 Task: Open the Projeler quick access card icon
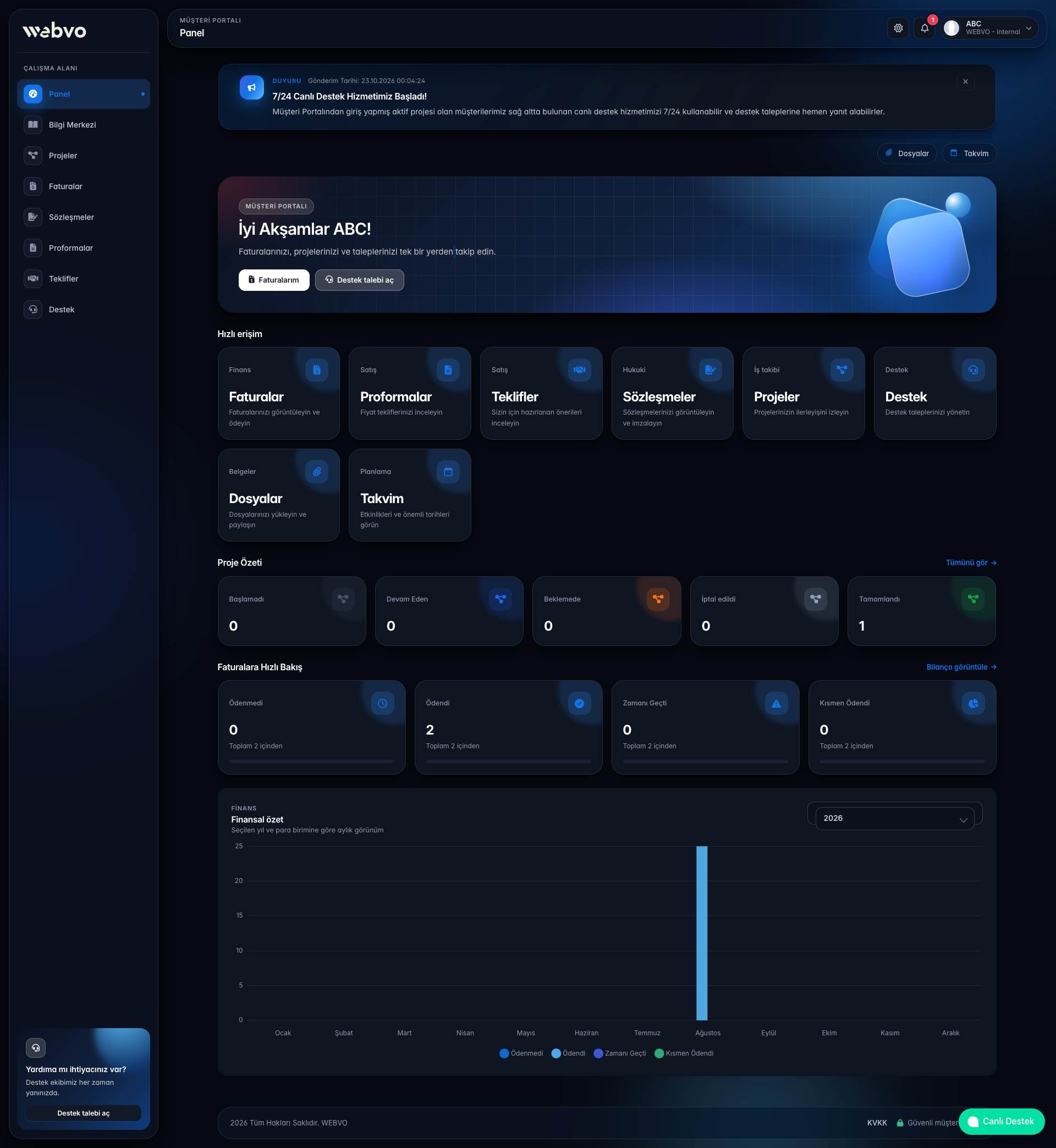pos(842,370)
